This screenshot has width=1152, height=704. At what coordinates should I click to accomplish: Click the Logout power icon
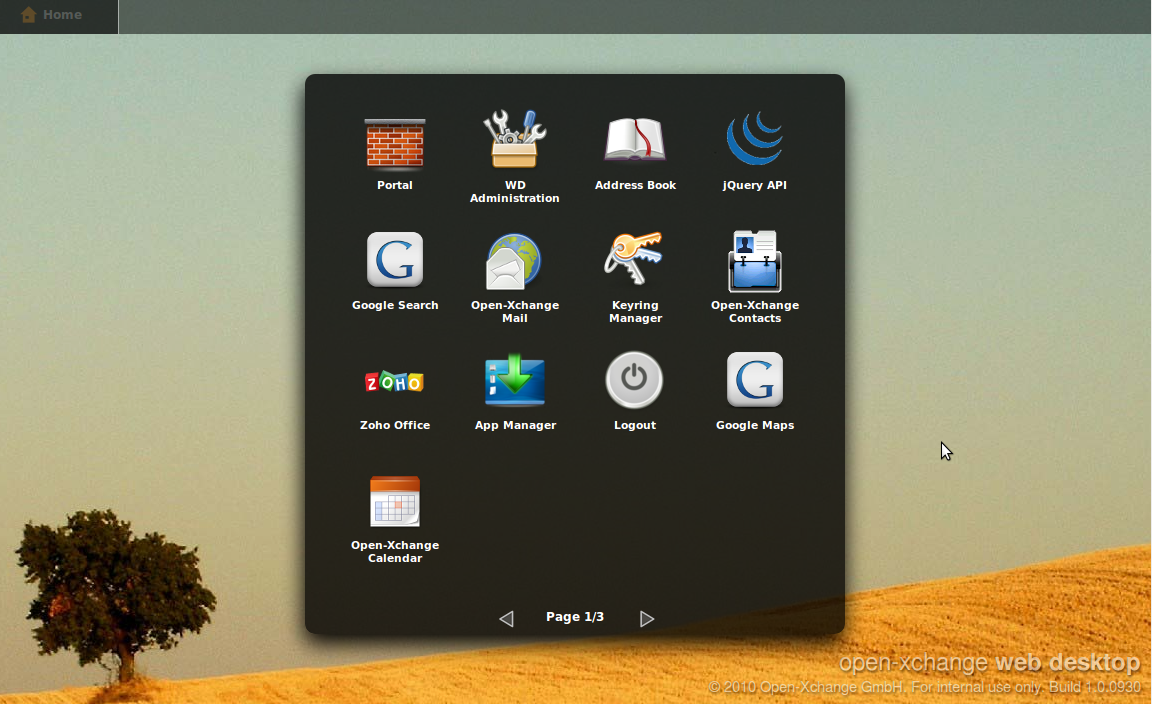(x=634, y=380)
